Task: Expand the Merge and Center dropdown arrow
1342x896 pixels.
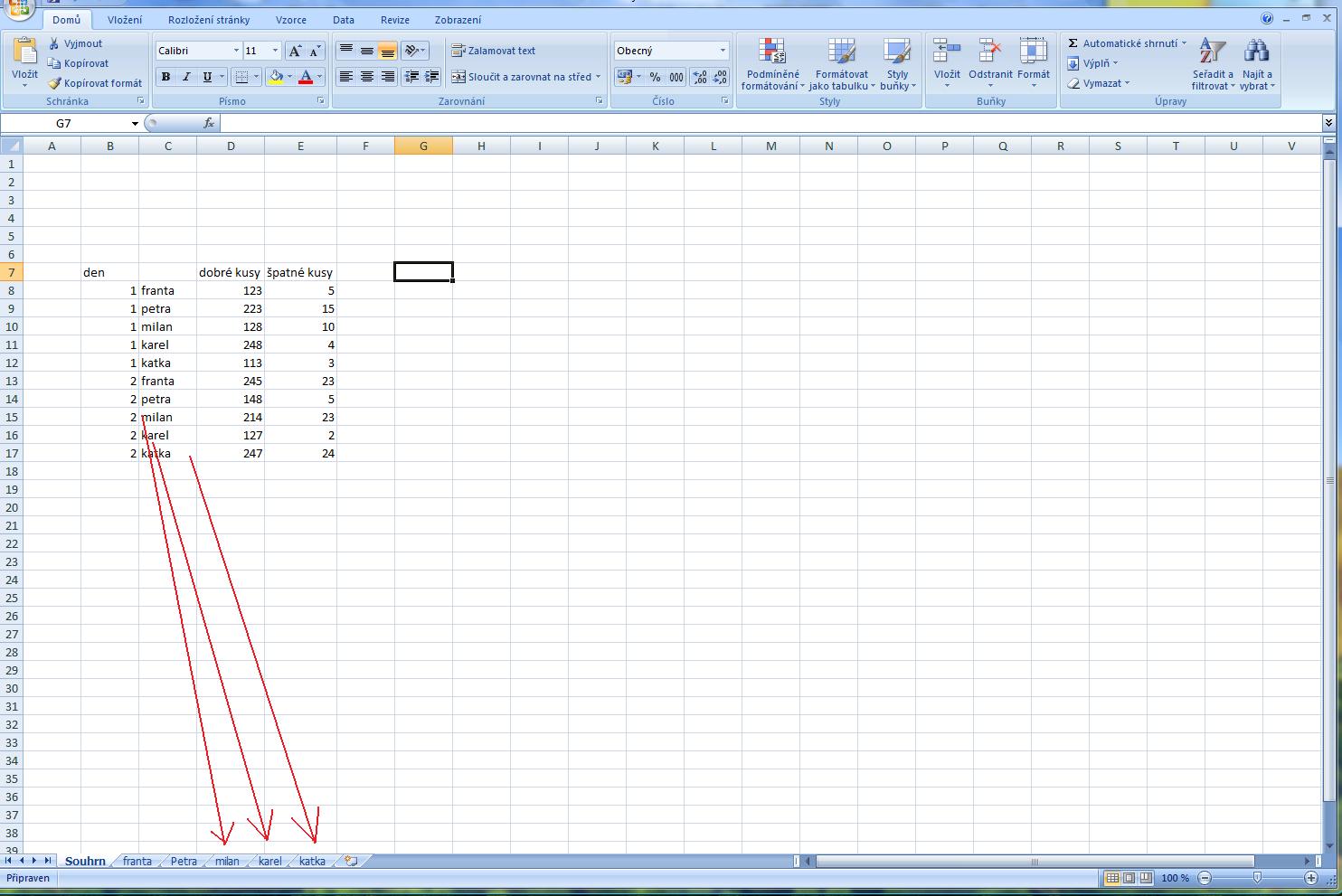Action: tap(598, 77)
